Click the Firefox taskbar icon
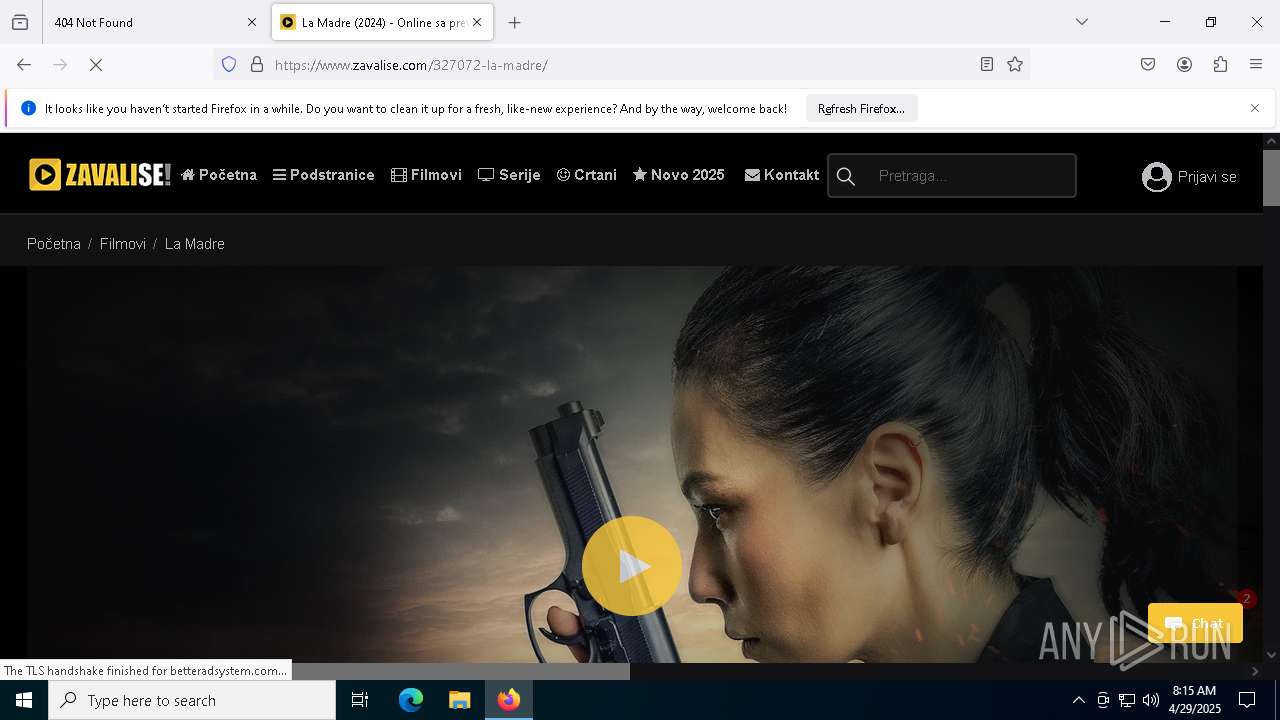The height and width of the screenshot is (720, 1280). point(509,700)
